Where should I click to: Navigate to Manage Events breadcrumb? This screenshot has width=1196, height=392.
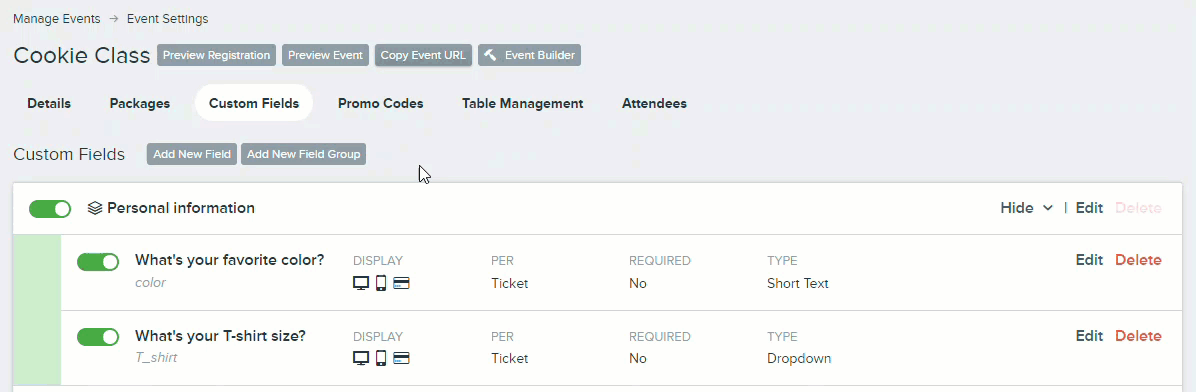coord(56,18)
